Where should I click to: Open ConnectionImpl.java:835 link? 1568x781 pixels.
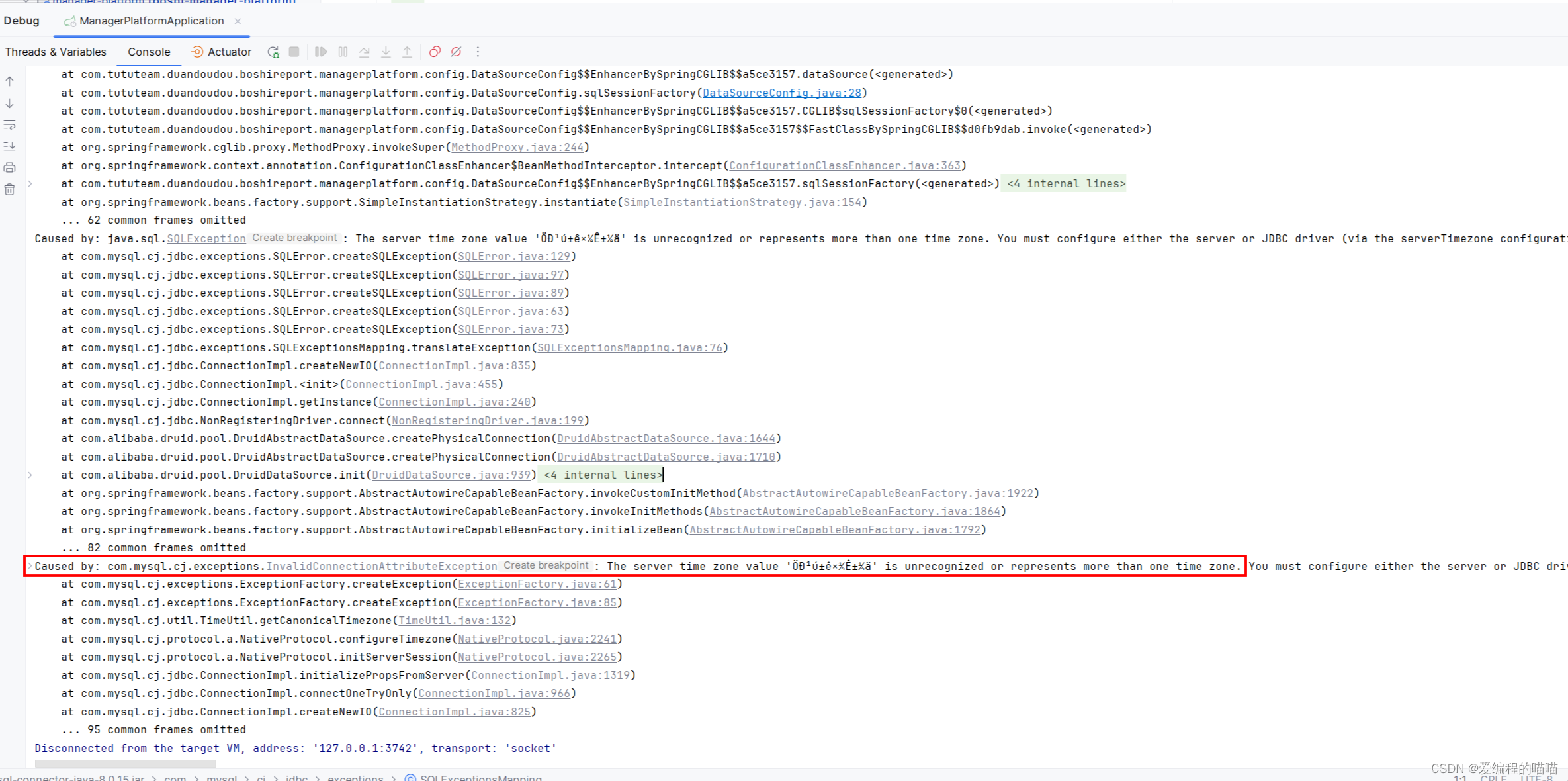click(454, 366)
